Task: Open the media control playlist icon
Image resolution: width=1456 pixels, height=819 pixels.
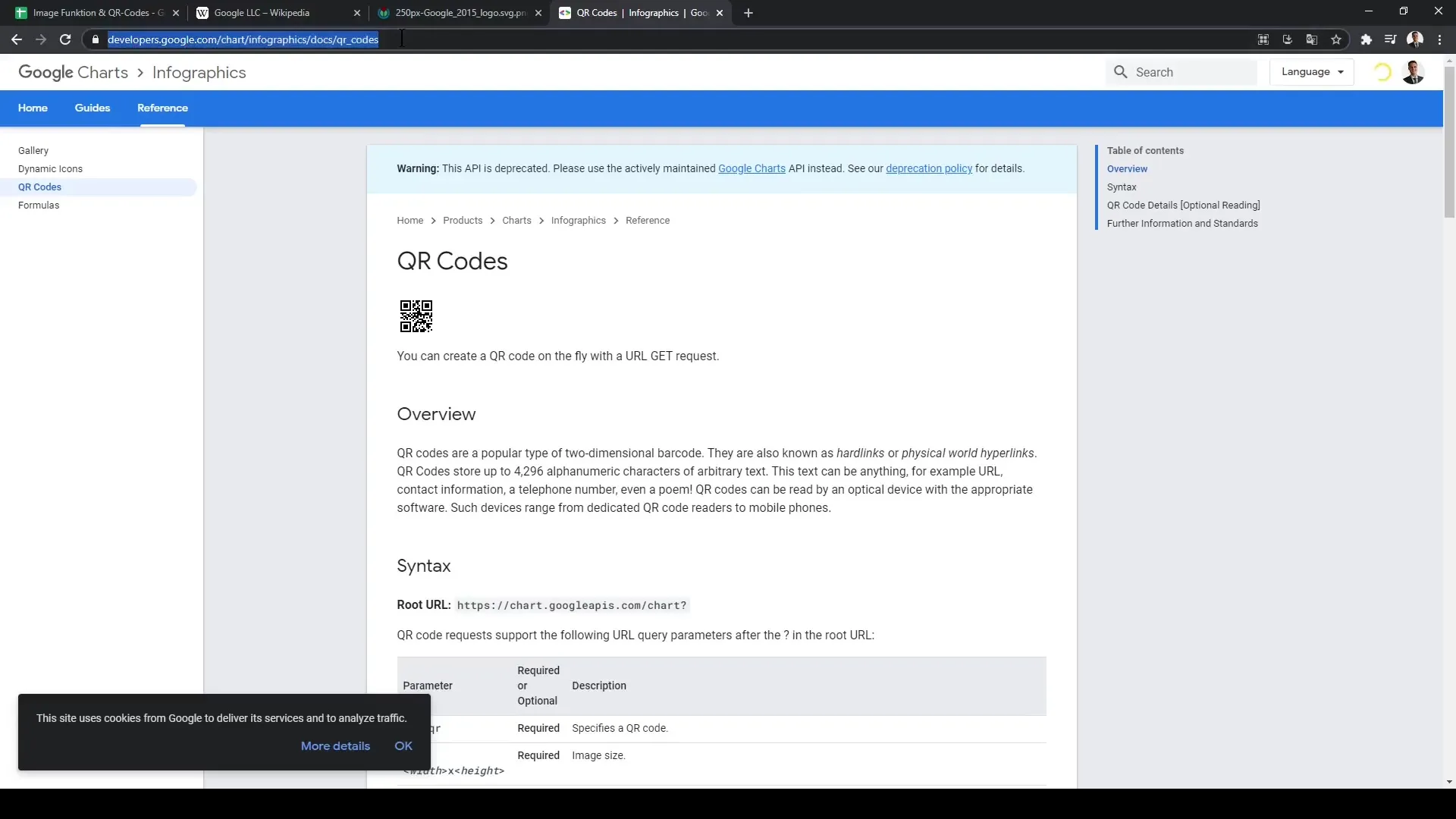Action: 1391,39
